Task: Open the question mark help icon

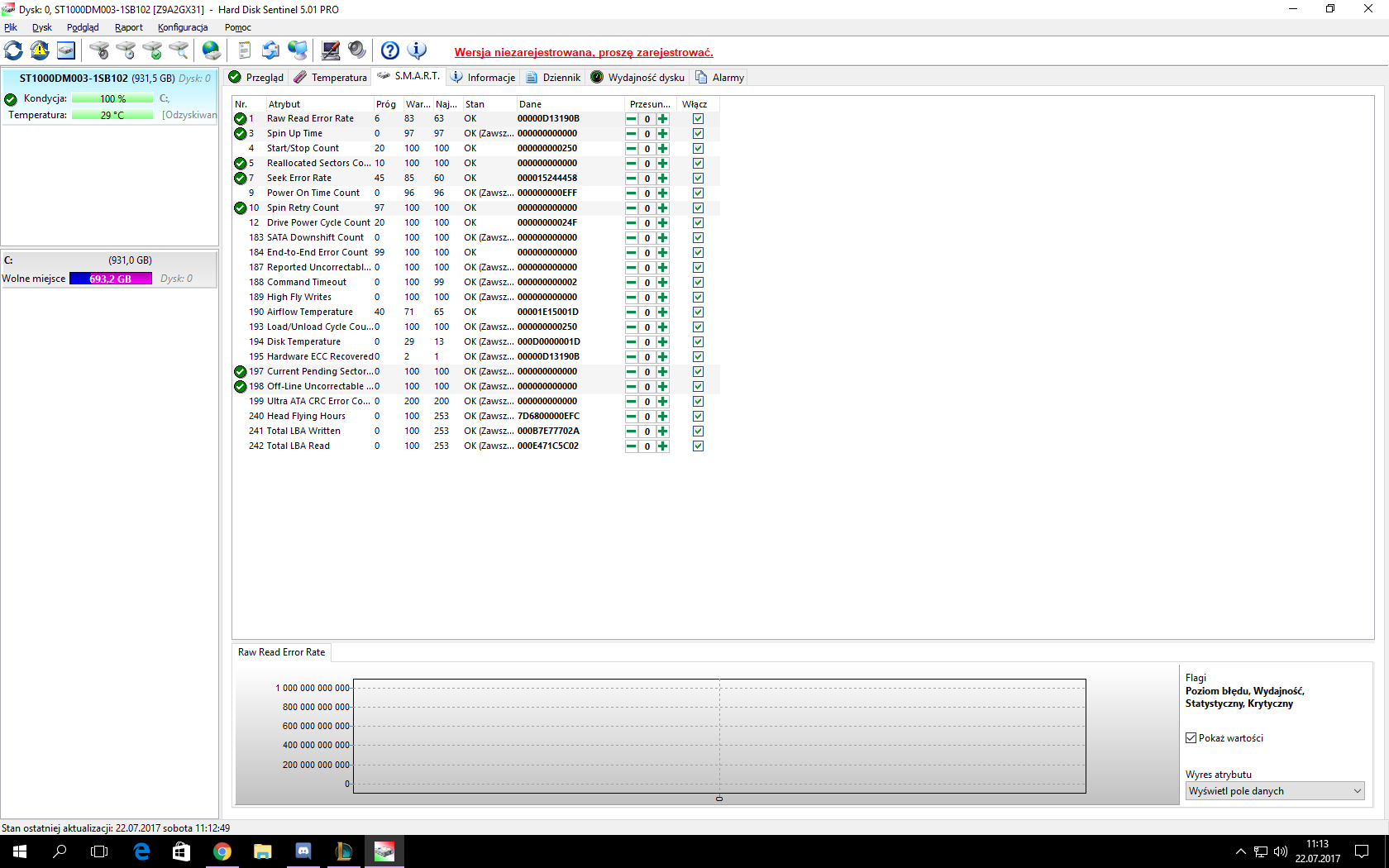Action: pos(390,50)
